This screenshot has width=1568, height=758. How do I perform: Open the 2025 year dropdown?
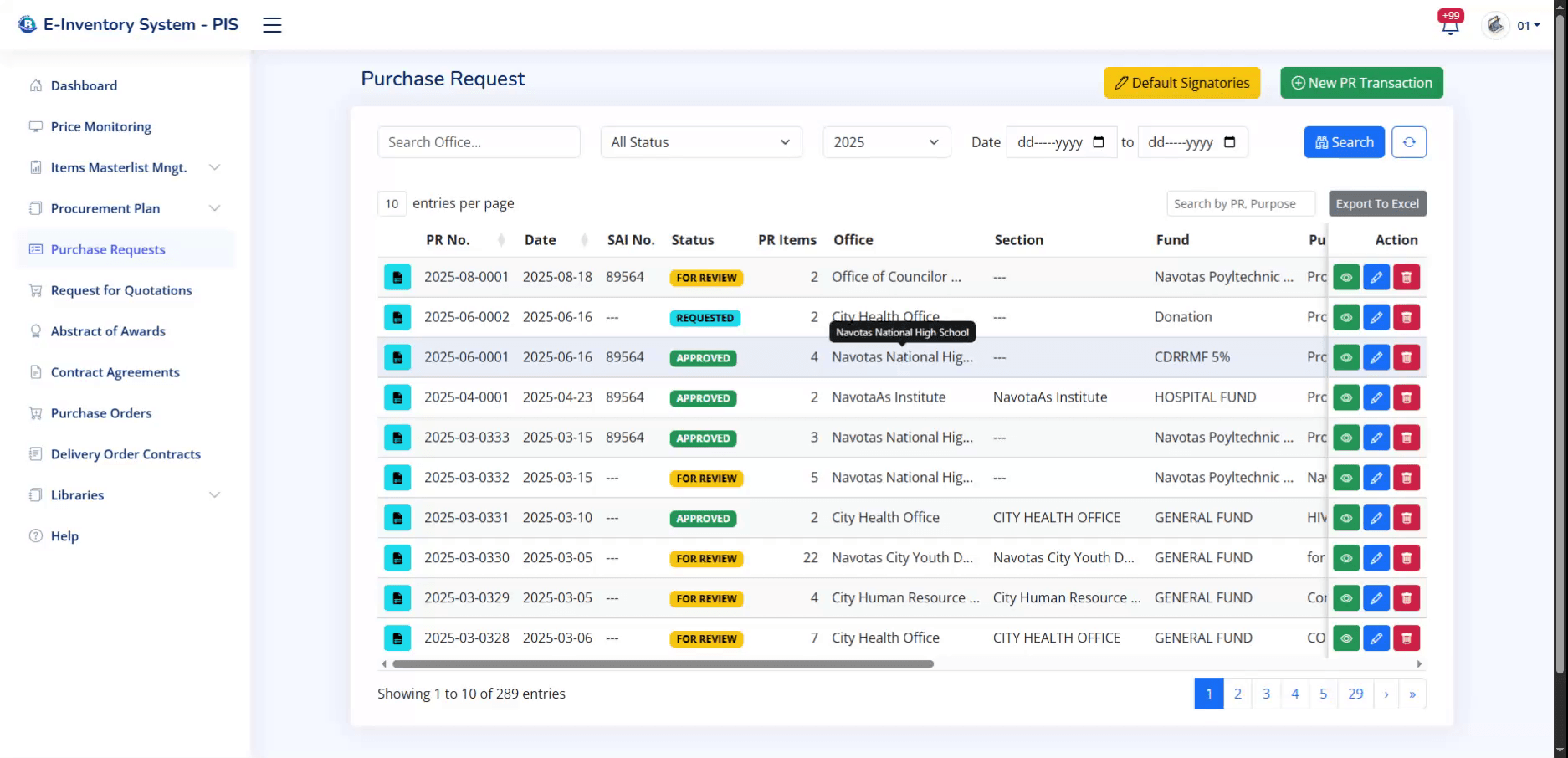pos(886,142)
